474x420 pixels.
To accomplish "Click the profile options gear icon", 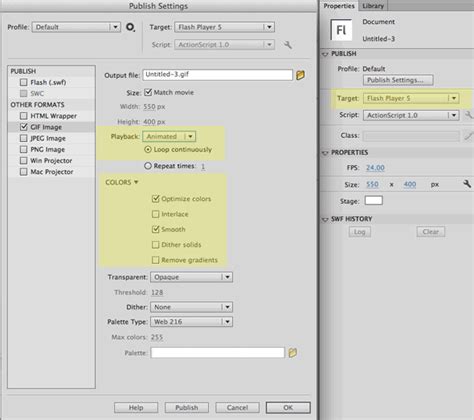I will tap(130, 27).
